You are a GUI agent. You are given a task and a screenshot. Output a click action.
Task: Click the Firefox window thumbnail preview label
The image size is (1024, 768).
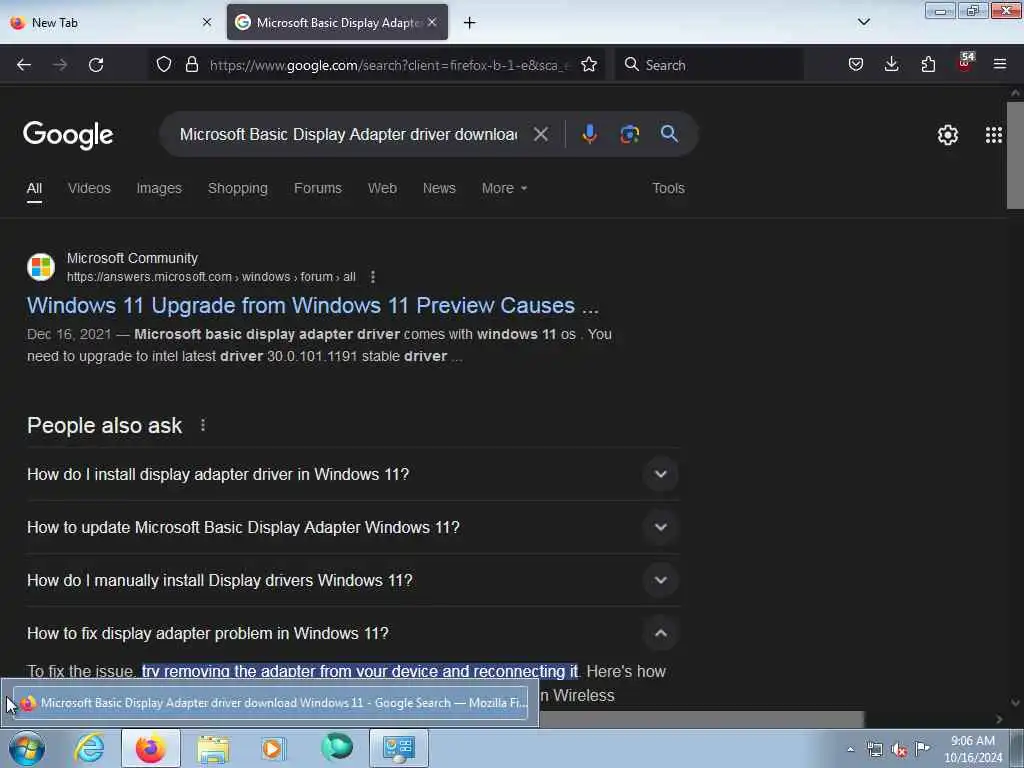270,703
